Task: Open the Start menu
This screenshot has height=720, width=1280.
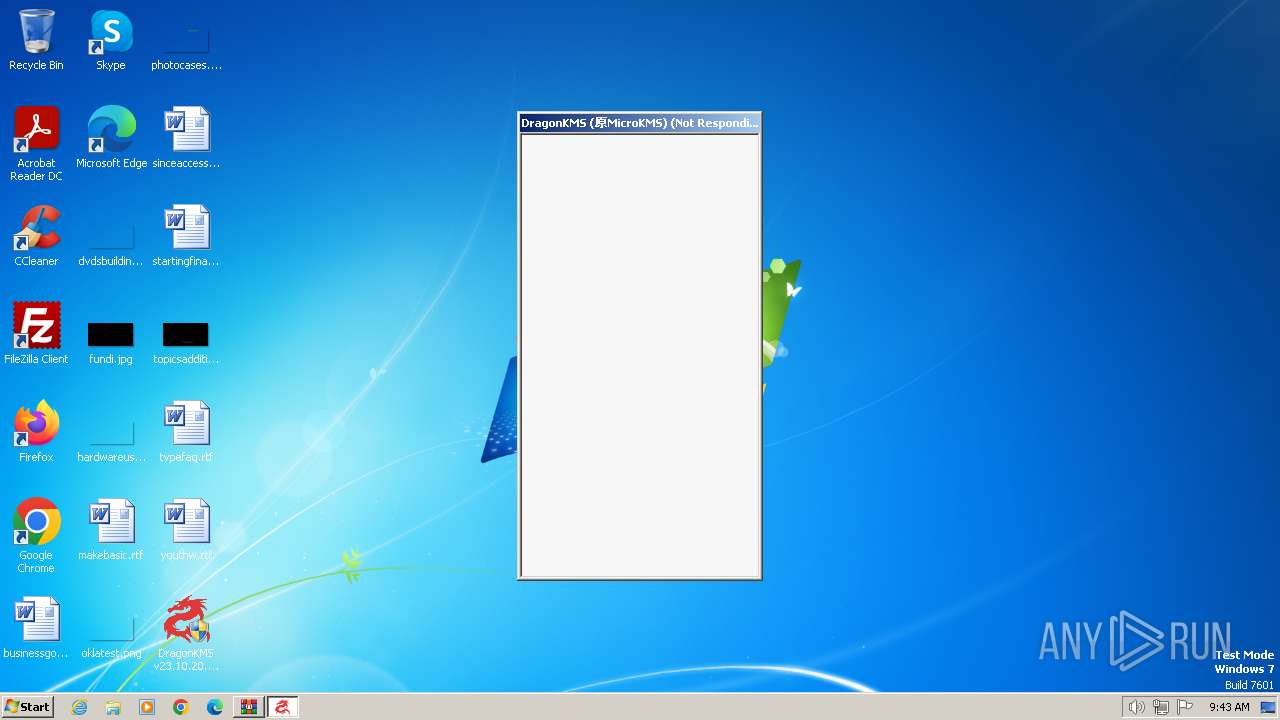Action: pyautogui.click(x=27, y=707)
